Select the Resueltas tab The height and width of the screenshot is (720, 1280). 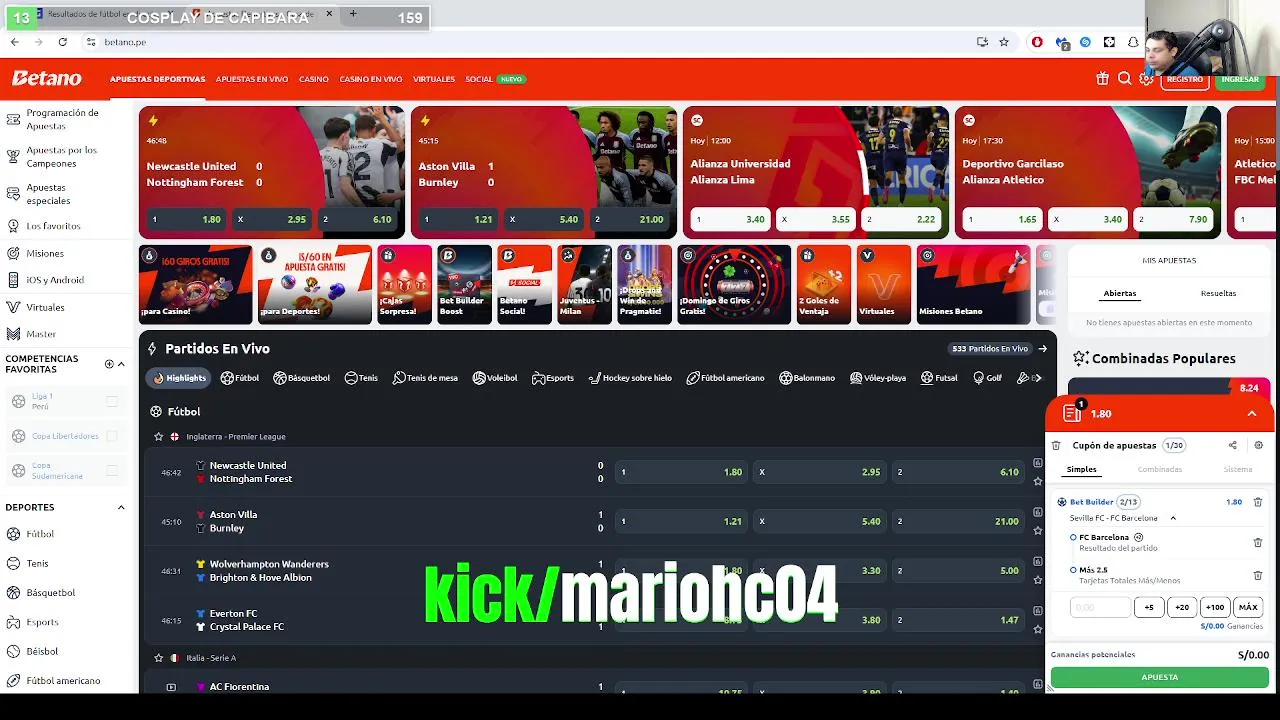[1218, 293]
